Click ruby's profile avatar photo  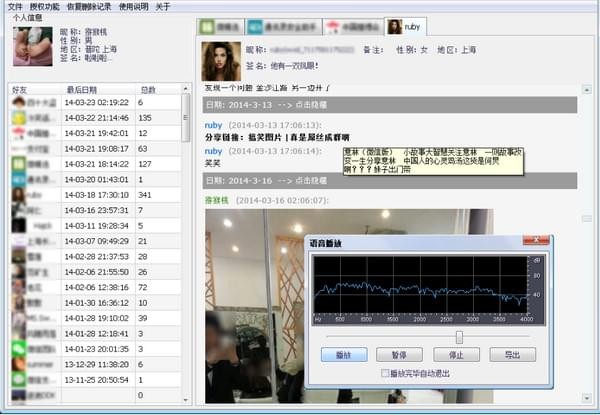tap(219, 60)
